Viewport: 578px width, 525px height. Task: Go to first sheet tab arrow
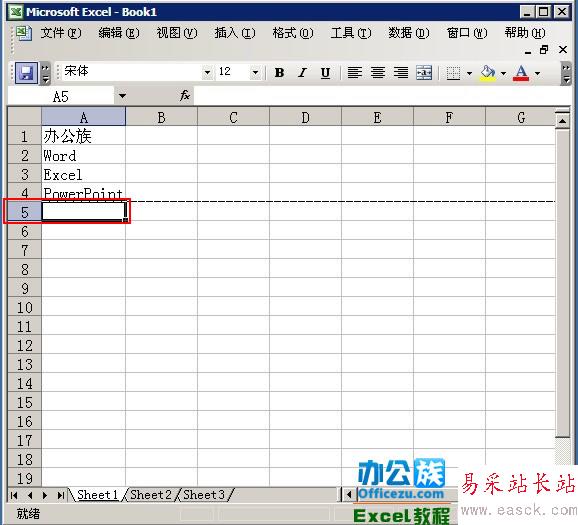click(14, 495)
